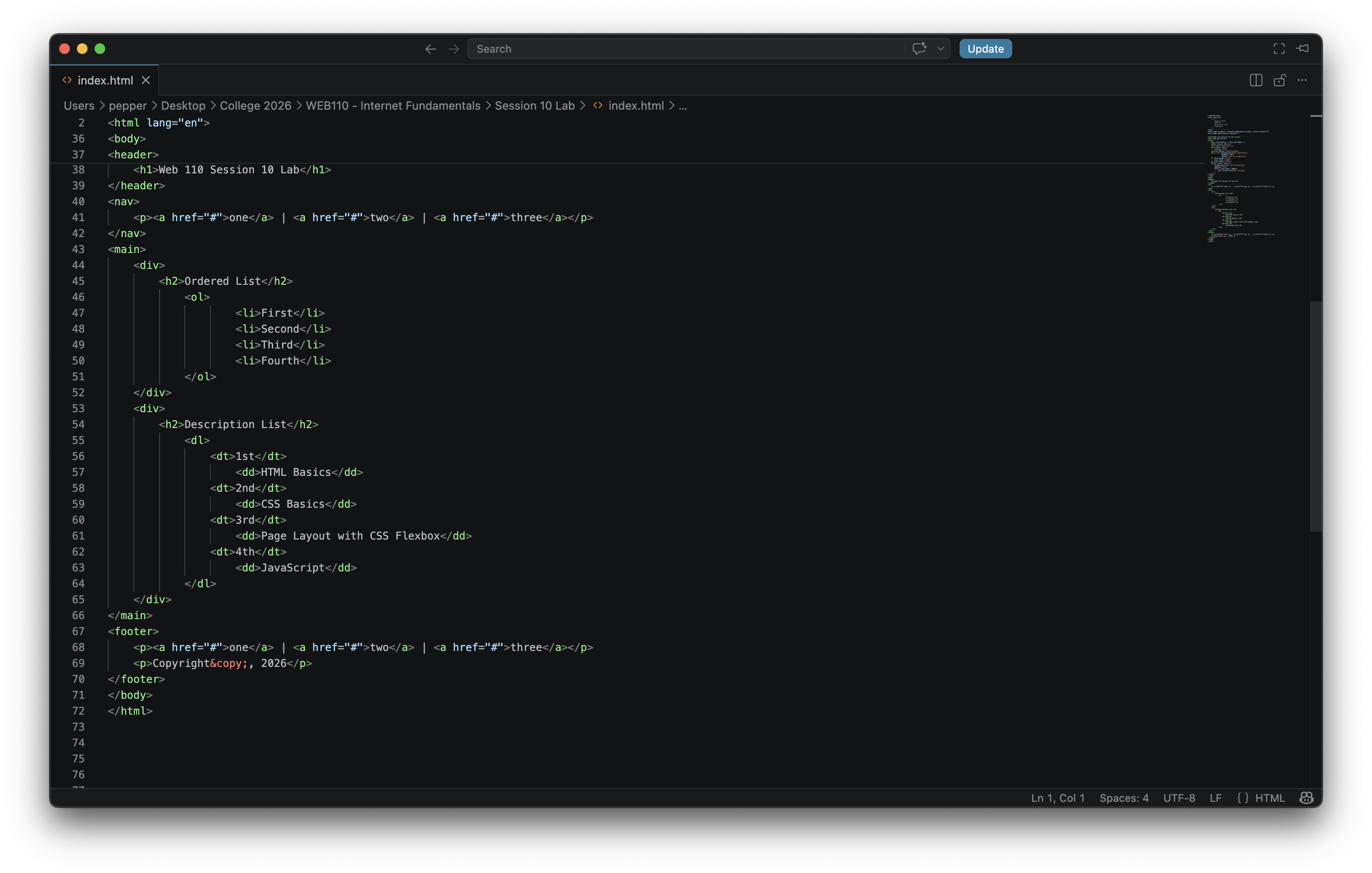Viewport: 1372px width, 873px height.
Task: Place cursor on the closing </html> tag
Action: coord(130,711)
